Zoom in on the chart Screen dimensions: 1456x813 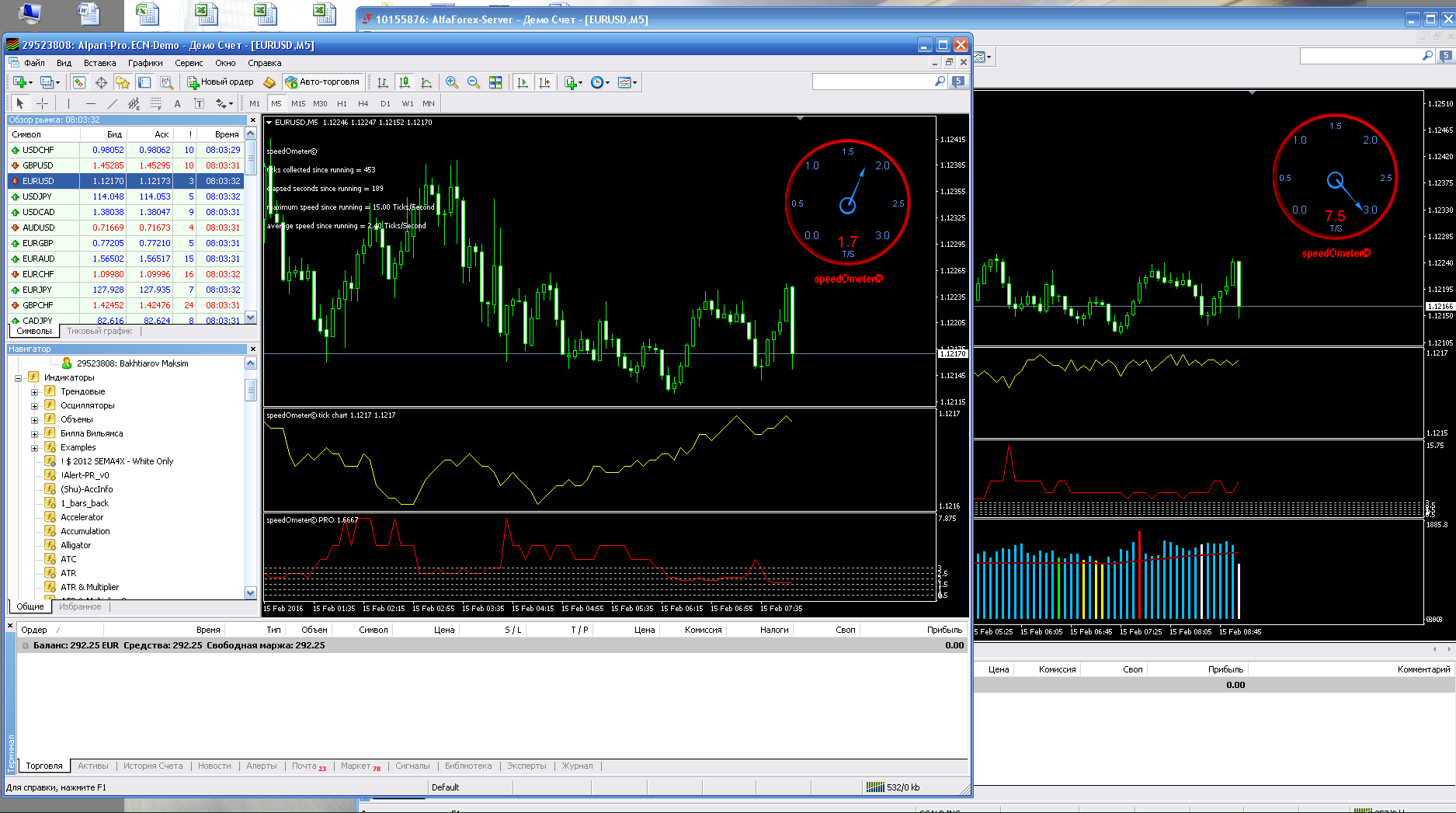[452, 82]
